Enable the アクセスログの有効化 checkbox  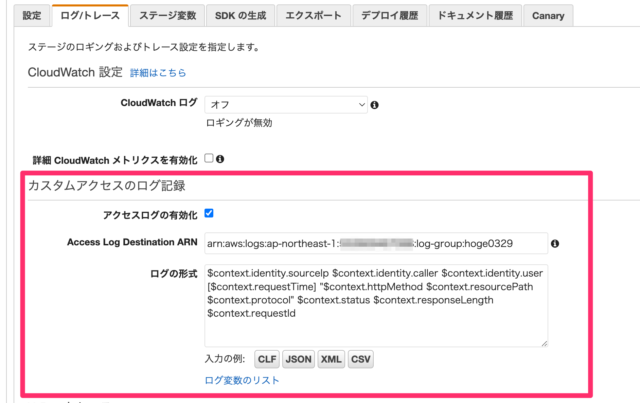pos(209,213)
